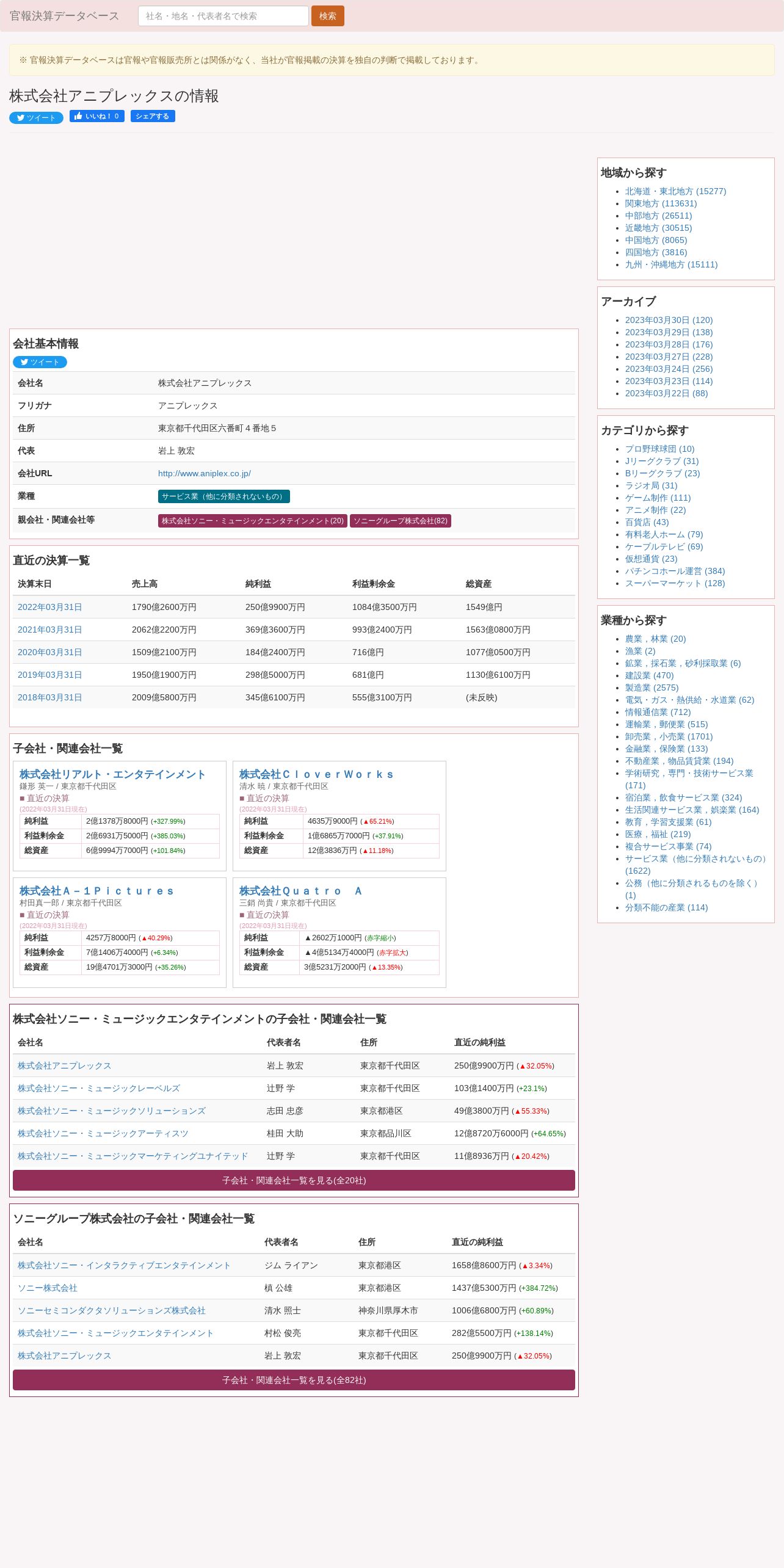Viewport: 784px width, 1568px height.
Task: Open archive 2023年03月27日 (228)
Action: [x=669, y=357]
